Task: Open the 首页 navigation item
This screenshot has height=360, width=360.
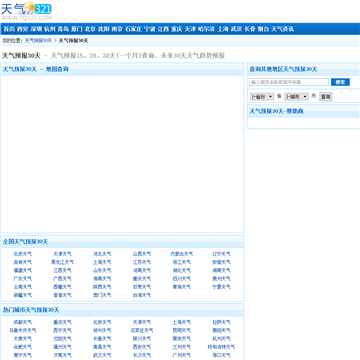Action: click(x=9, y=29)
